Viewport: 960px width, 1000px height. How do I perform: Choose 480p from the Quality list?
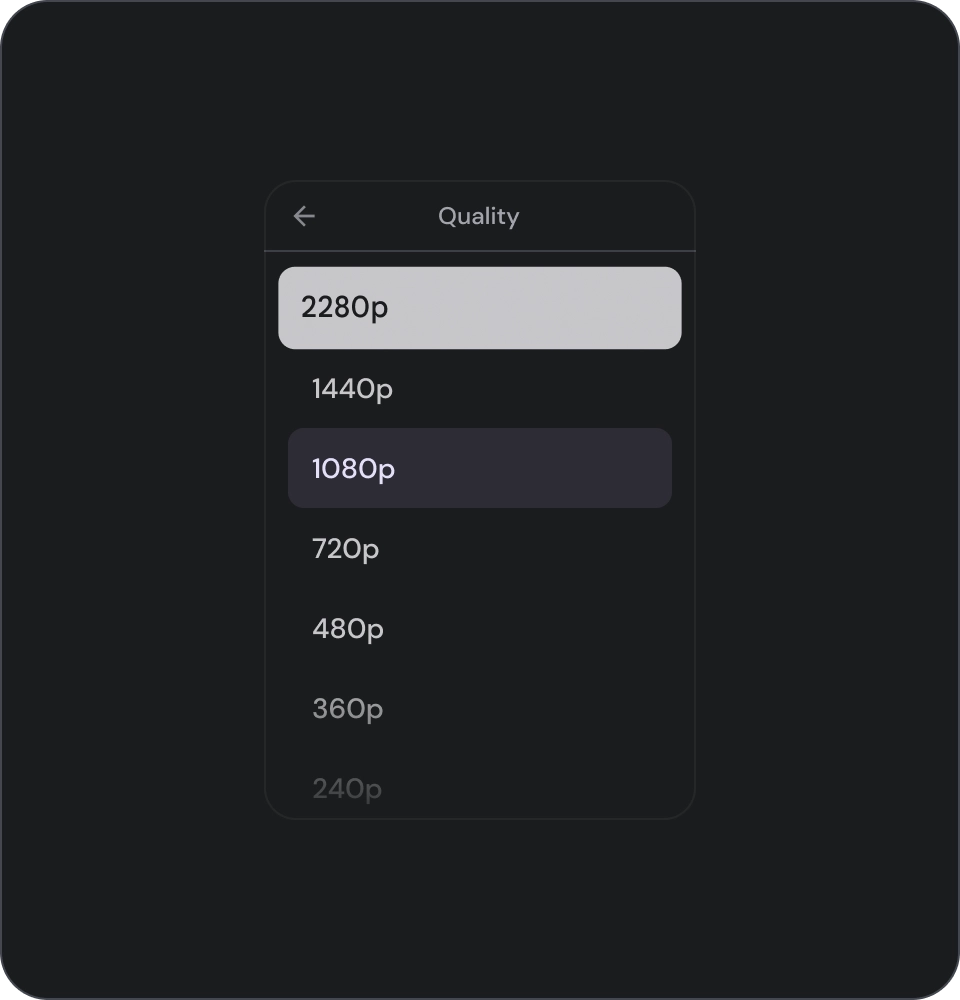pyautogui.click(x=480, y=629)
